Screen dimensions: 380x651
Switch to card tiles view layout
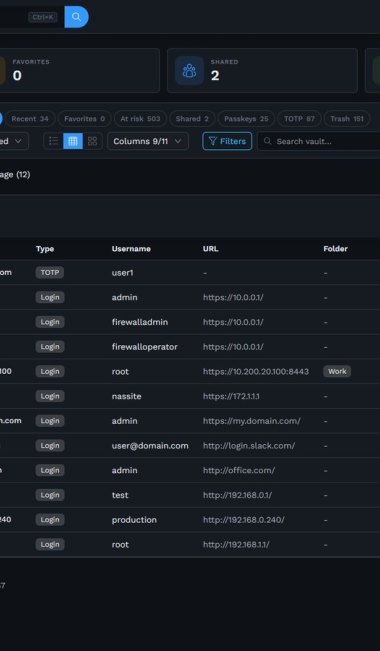[x=93, y=141]
